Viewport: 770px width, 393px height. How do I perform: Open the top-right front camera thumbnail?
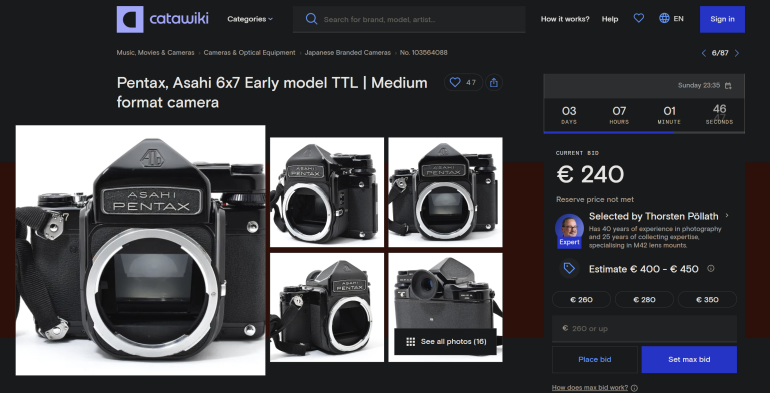click(445, 192)
